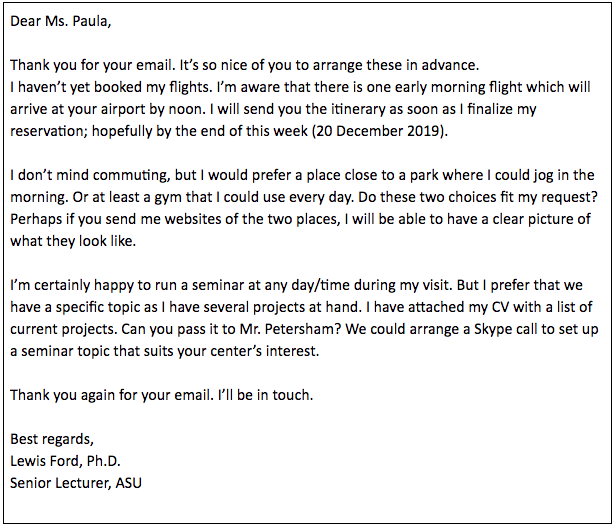Click the title "Senior Lecturer, ASU"
The image size is (614, 527).
80,483
